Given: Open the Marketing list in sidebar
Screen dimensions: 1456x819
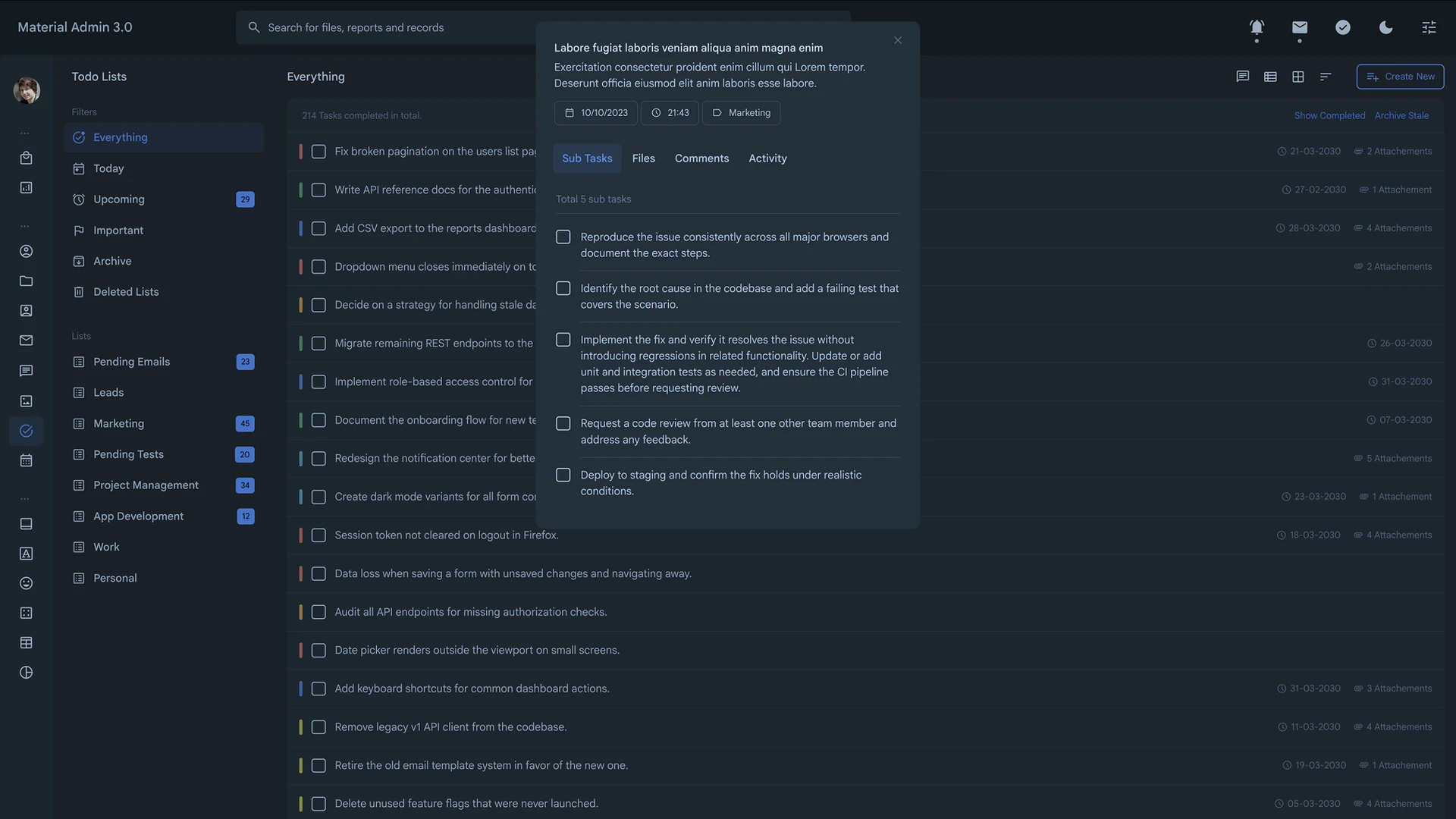Looking at the screenshot, I should click(164, 424).
